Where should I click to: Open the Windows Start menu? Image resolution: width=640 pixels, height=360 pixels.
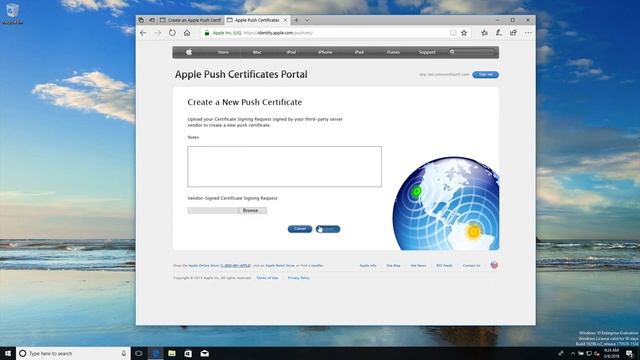coord(8,353)
